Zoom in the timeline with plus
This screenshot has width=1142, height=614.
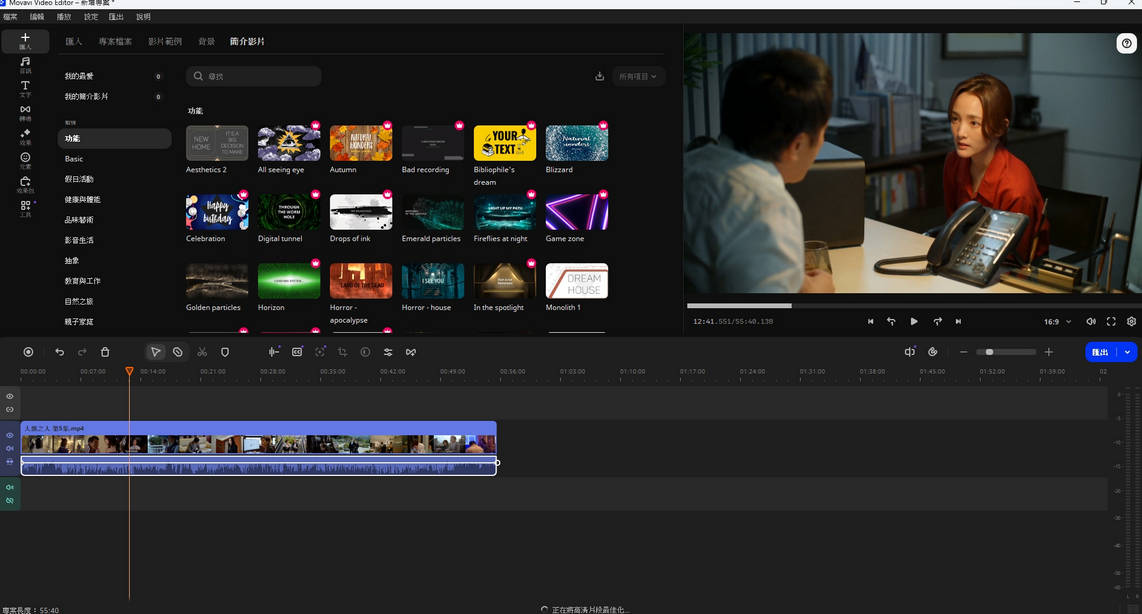(x=1049, y=352)
